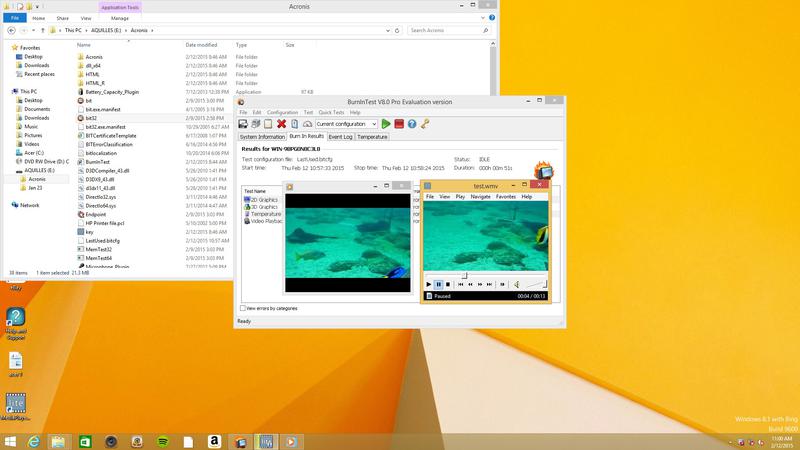The width and height of the screenshot is (800, 450).
Task: Sort Explorer files by Name column header
Action: click(84, 45)
